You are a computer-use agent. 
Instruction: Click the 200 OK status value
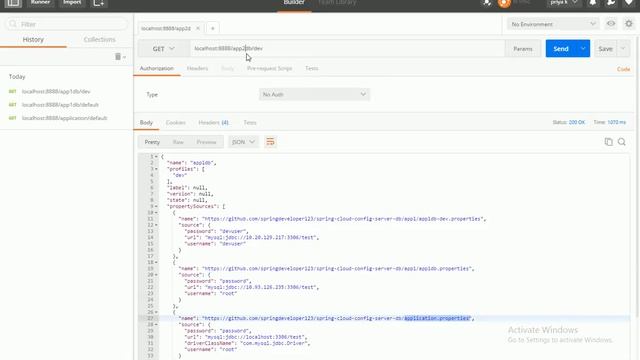577,122
